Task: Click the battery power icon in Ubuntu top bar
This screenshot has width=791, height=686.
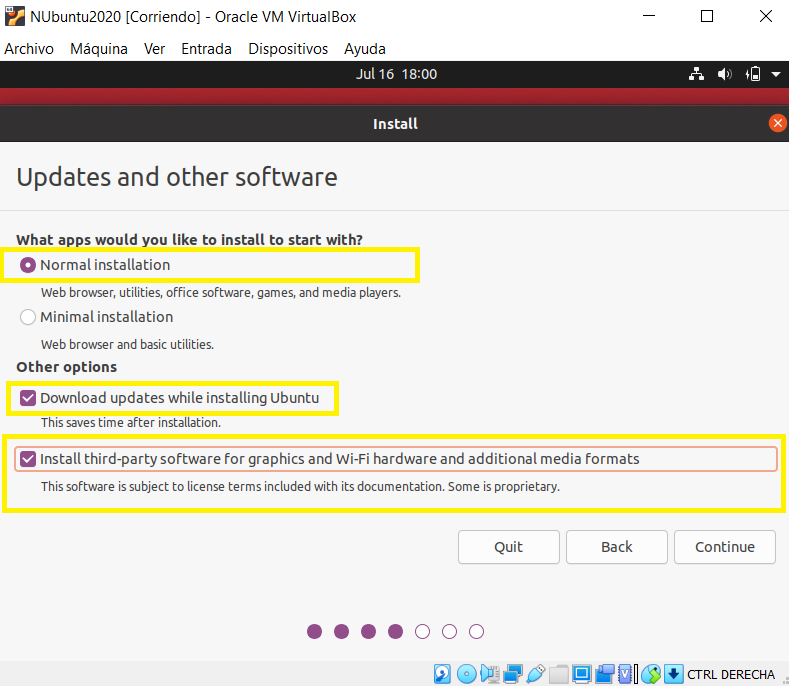Action: (753, 74)
